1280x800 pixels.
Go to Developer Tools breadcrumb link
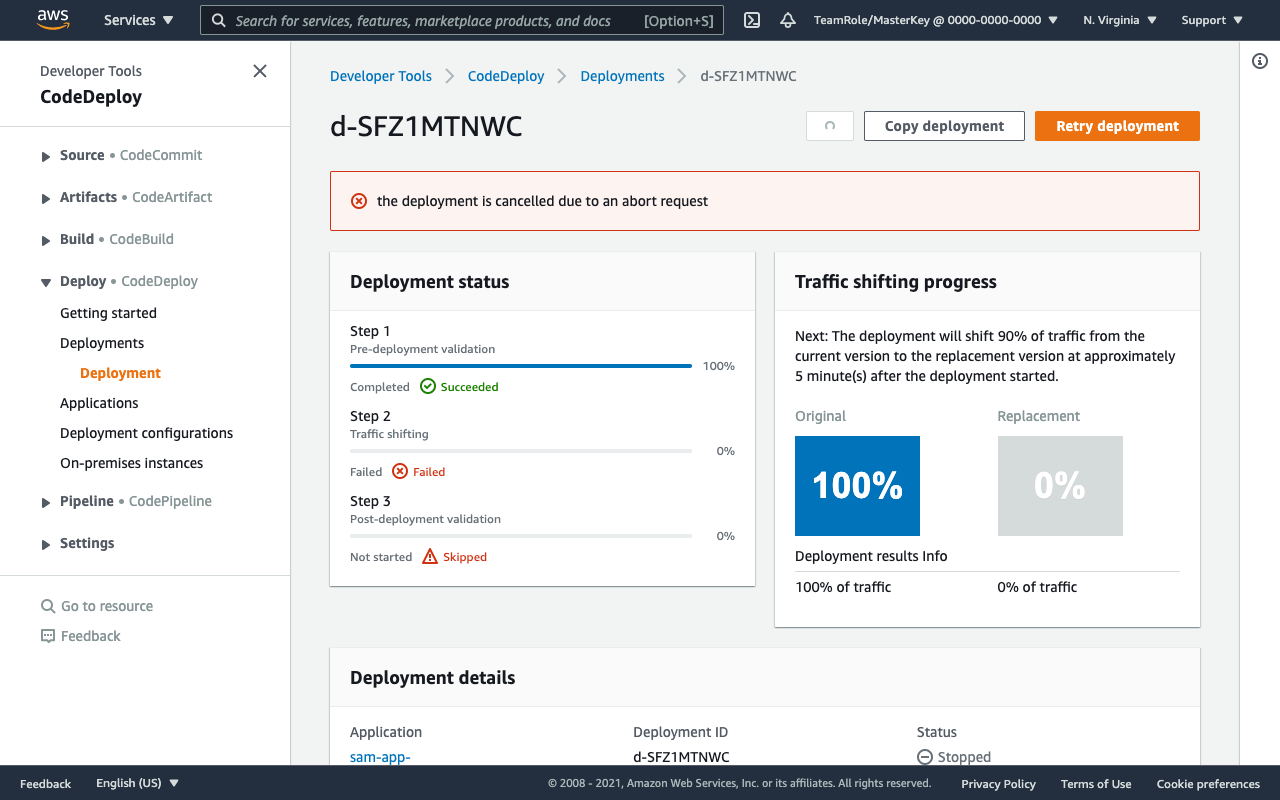click(381, 76)
